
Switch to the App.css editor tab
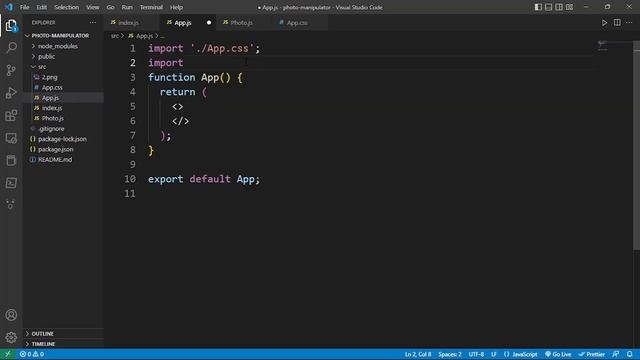click(300, 23)
